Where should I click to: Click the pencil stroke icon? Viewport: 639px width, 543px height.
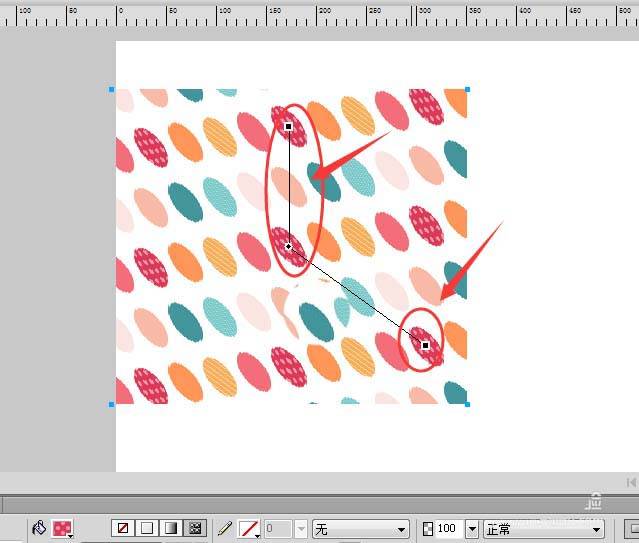tap(225, 528)
